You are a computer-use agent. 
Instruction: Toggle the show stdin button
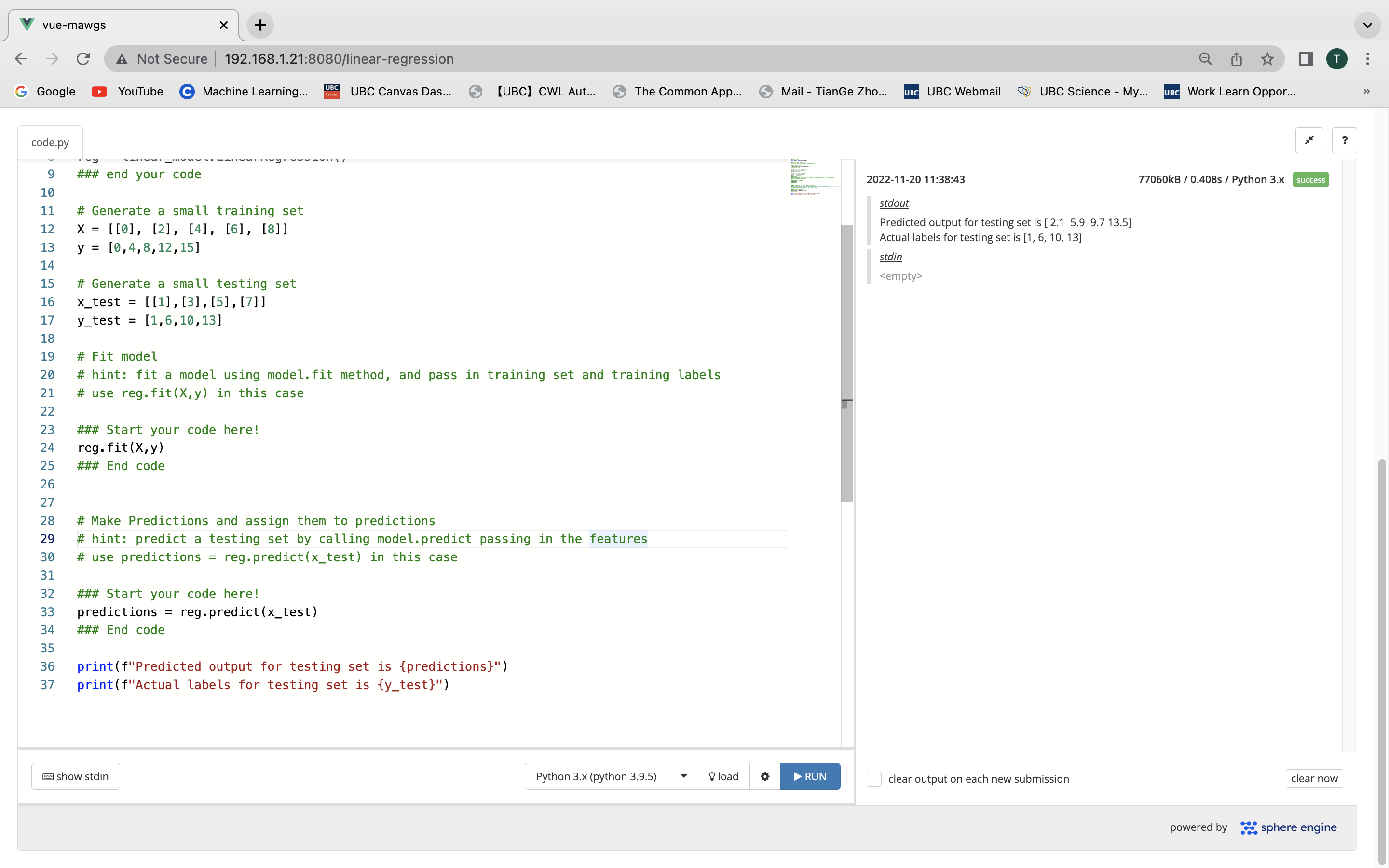(x=76, y=776)
